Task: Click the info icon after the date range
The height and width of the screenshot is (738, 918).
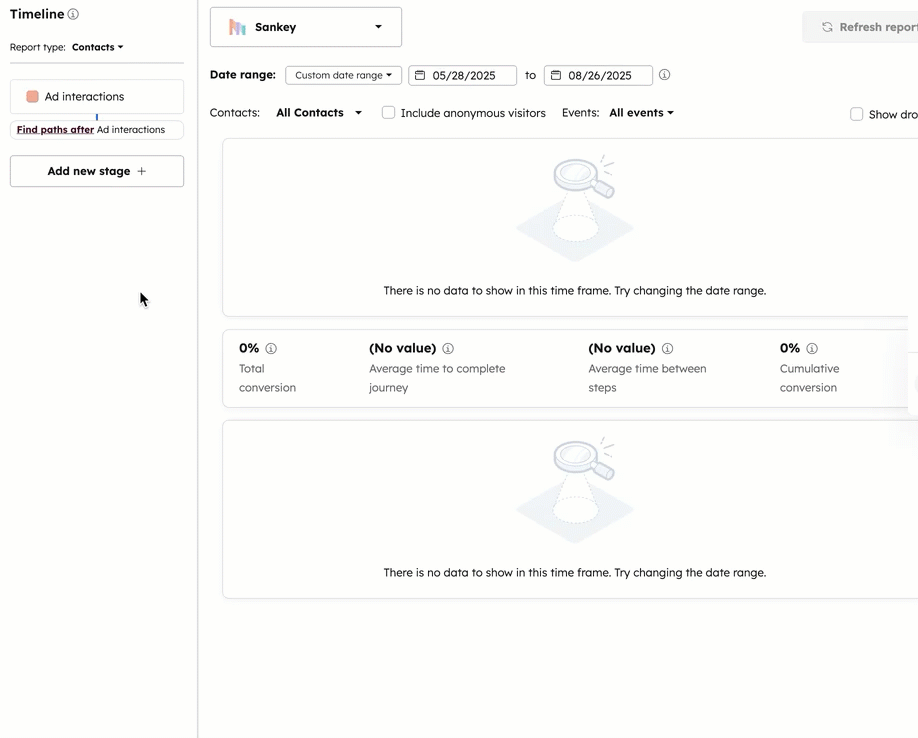Action: pos(664,75)
